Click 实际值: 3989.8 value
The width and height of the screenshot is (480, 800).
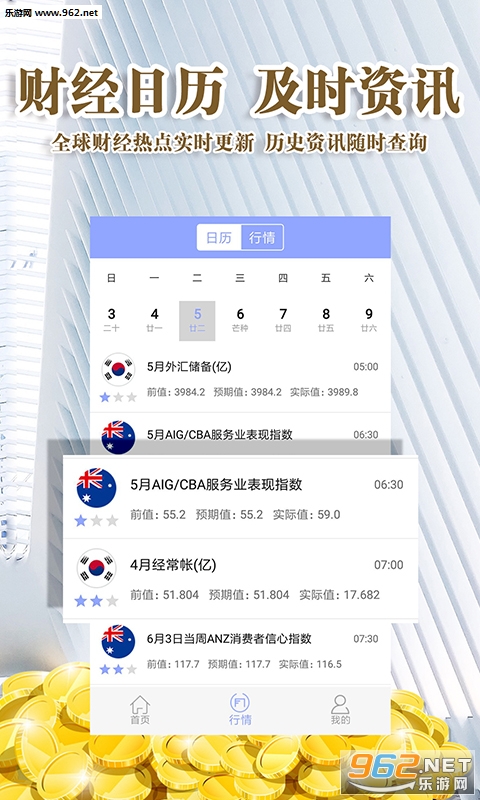[x=324, y=392]
